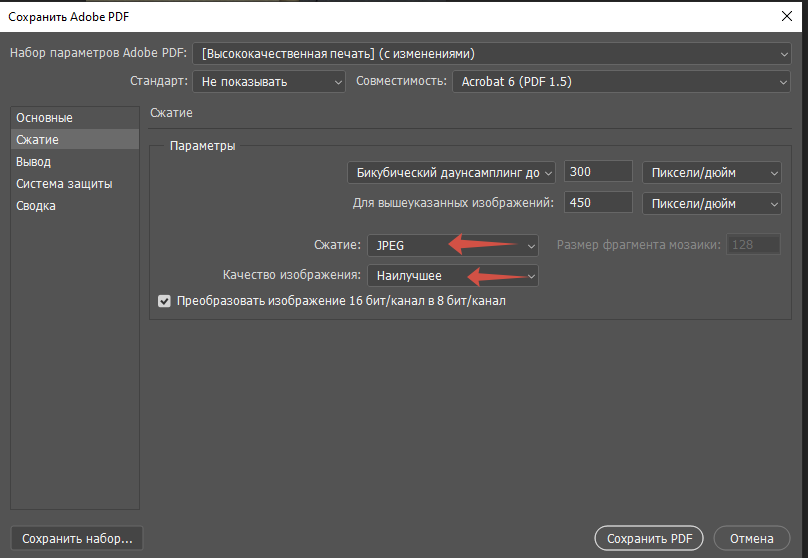The width and height of the screenshot is (808, 558).
Task: Open the Вывод section in the sidebar
Action: pyautogui.click(x=75, y=162)
